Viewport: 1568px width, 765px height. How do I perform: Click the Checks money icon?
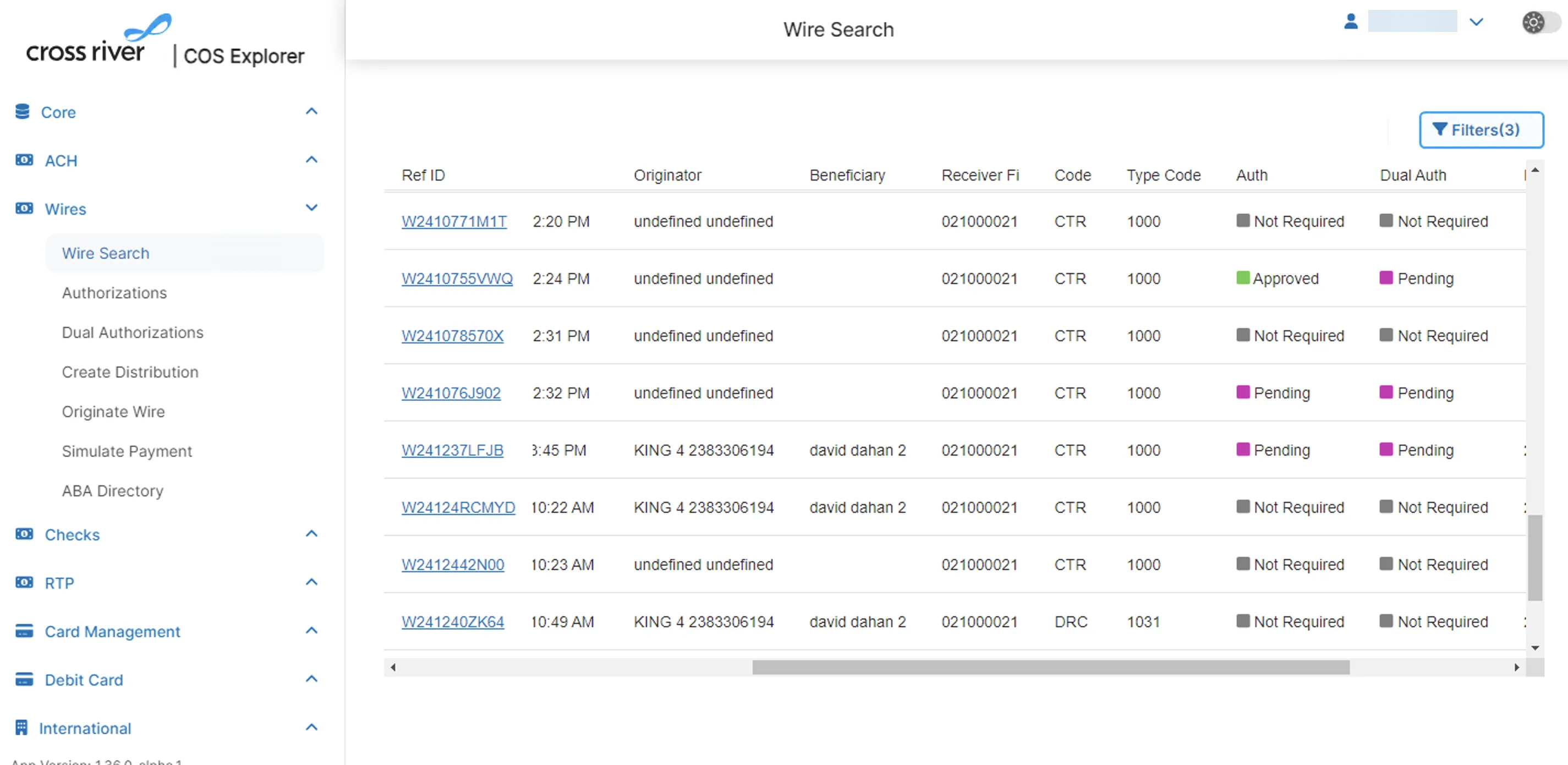(x=24, y=534)
